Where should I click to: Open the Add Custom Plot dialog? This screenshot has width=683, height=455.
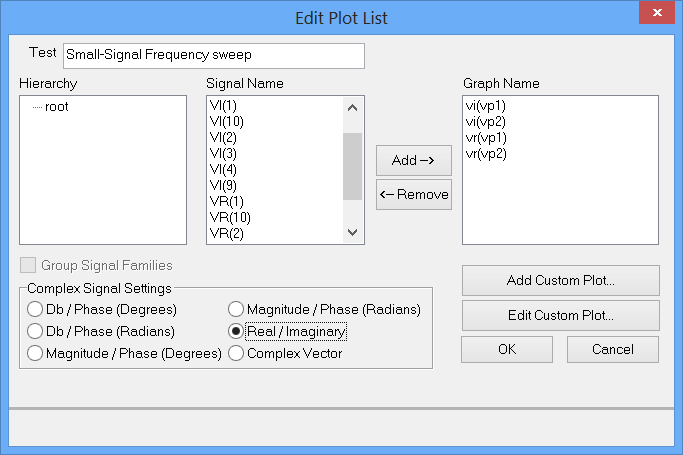(x=560, y=281)
